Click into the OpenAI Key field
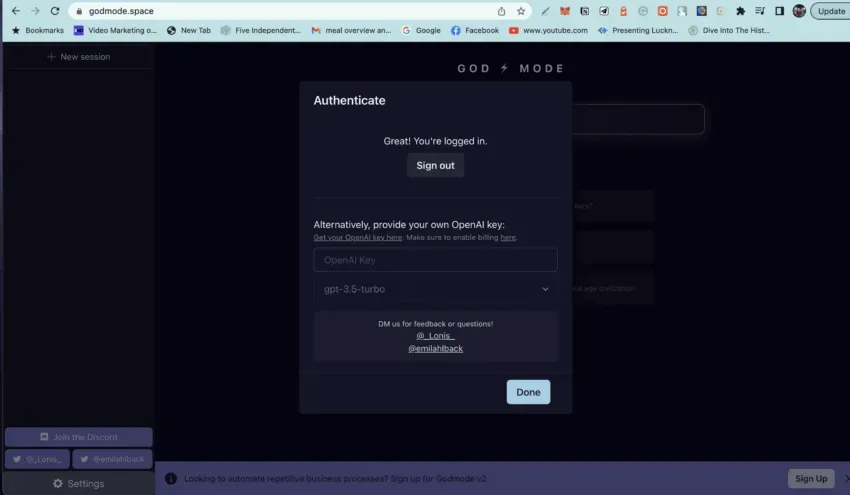This screenshot has width=850, height=495. [x=435, y=260]
